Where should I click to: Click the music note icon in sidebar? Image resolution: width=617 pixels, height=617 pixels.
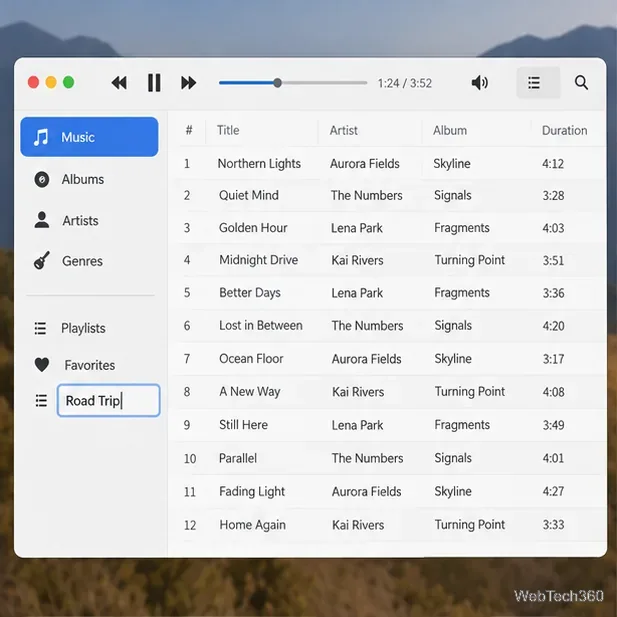[41, 137]
